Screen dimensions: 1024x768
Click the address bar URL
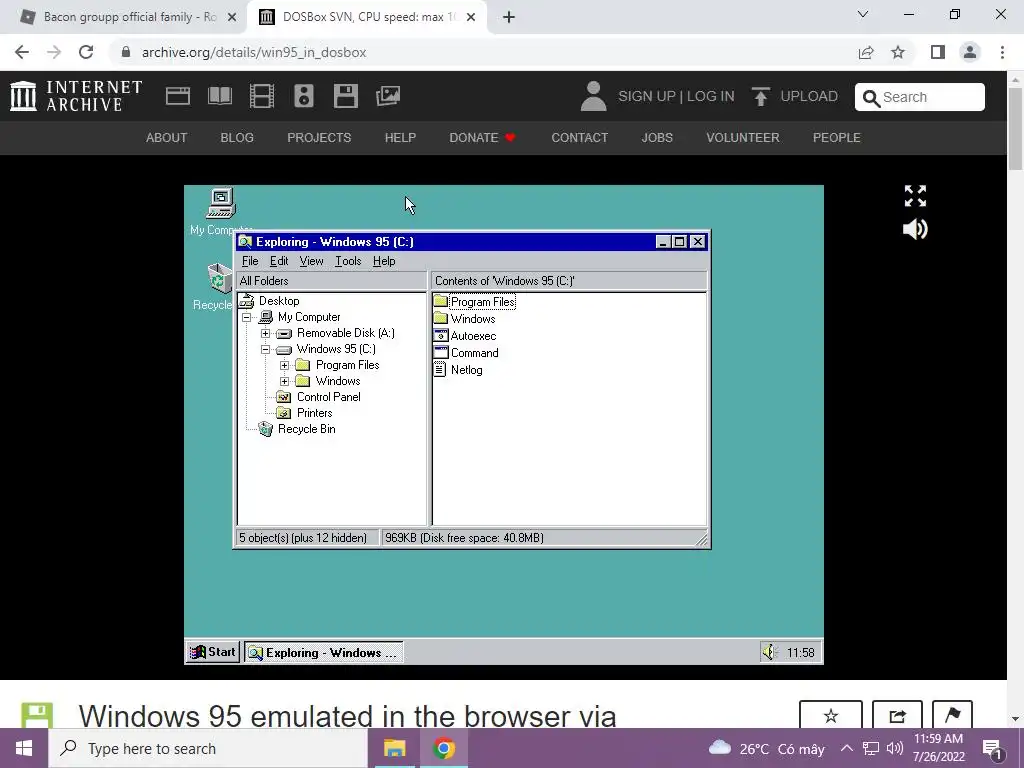click(x=254, y=52)
